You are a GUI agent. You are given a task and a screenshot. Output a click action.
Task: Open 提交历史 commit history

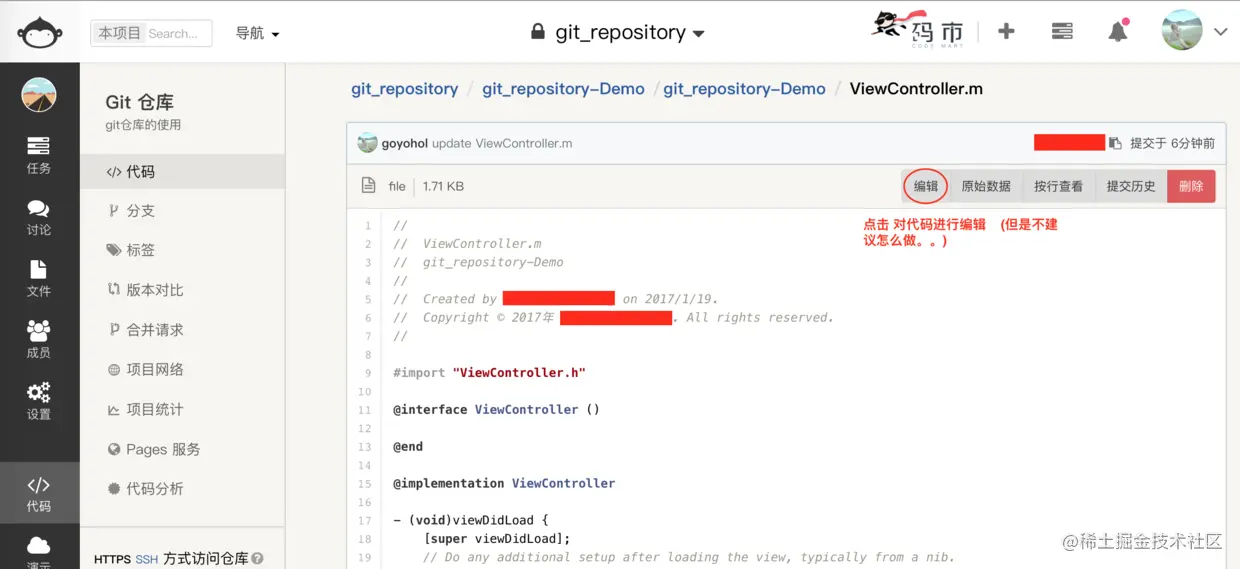(1131, 186)
